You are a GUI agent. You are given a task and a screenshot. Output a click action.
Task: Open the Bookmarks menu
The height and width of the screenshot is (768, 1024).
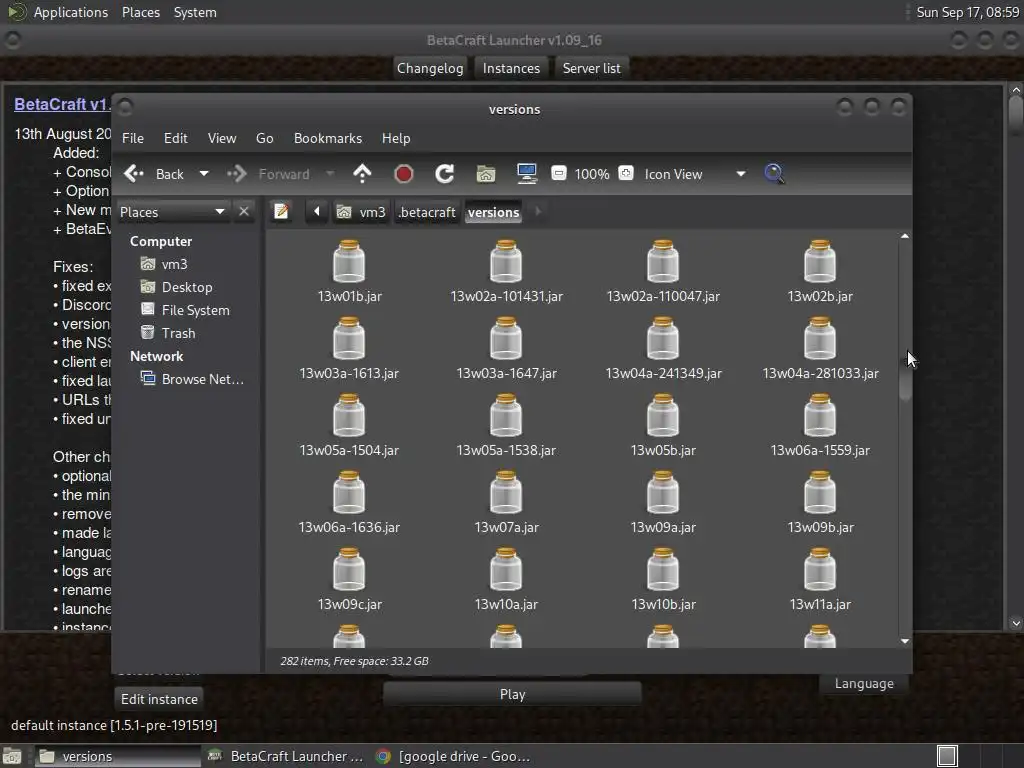point(327,138)
